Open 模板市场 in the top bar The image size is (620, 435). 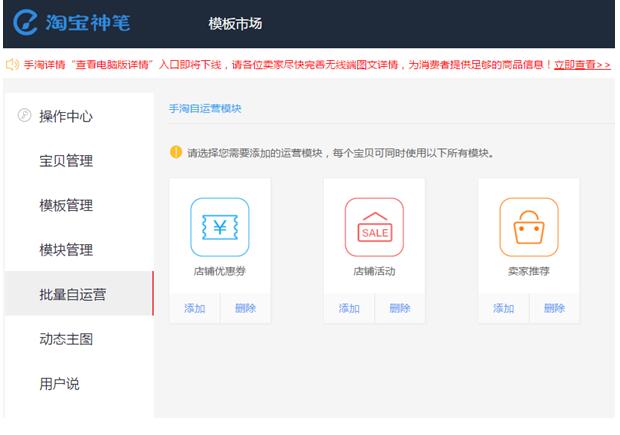click(x=235, y=23)
